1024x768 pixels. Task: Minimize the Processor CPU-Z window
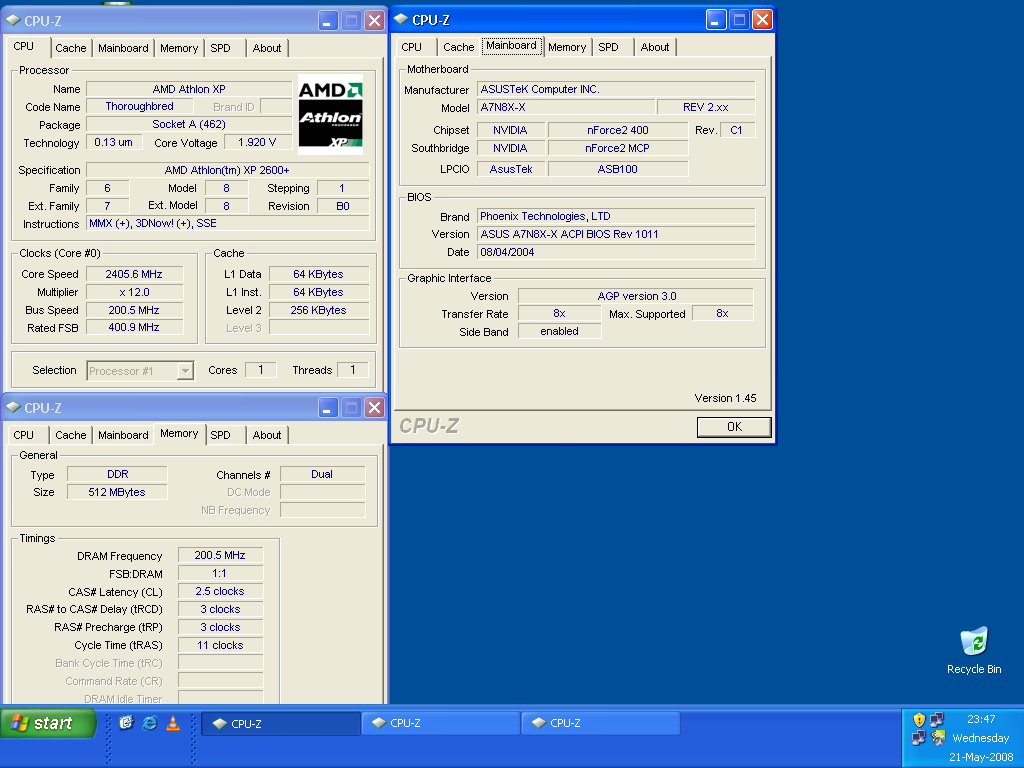pos(328,20)
